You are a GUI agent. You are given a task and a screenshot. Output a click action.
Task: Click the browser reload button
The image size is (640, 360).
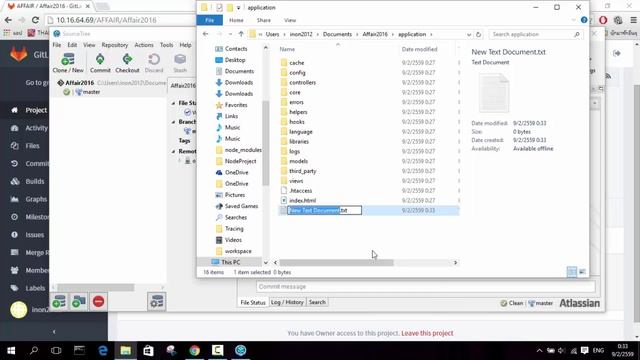tap(36, 20)
